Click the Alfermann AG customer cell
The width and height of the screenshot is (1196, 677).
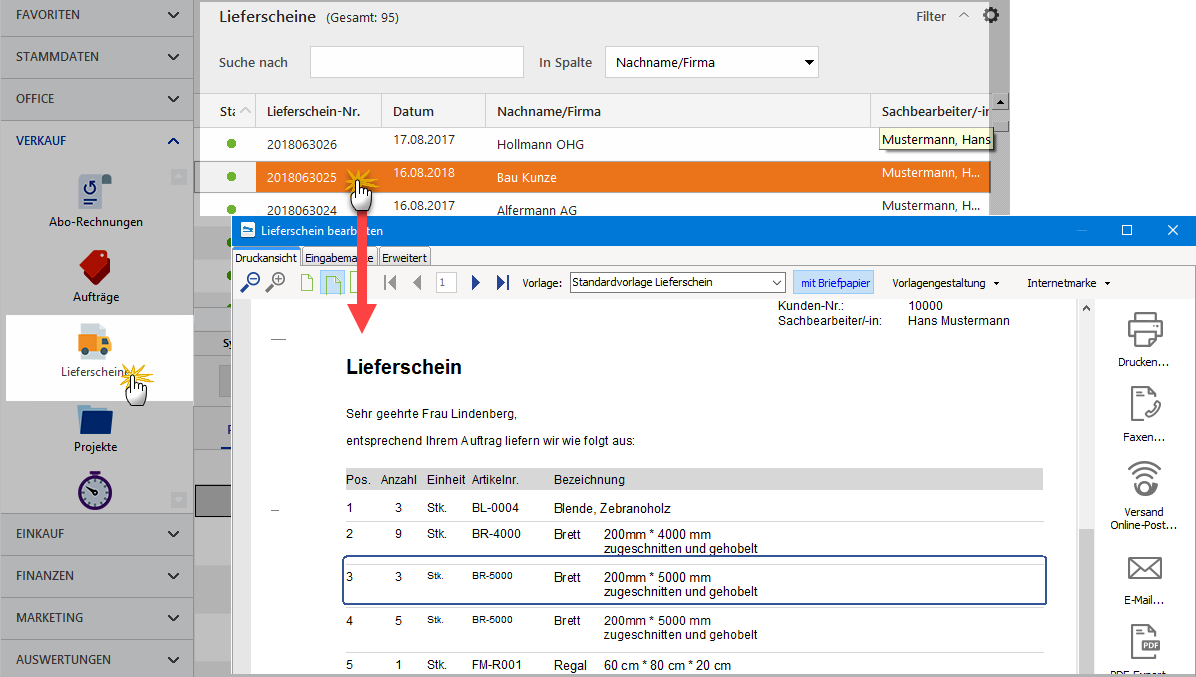[536, 210]
